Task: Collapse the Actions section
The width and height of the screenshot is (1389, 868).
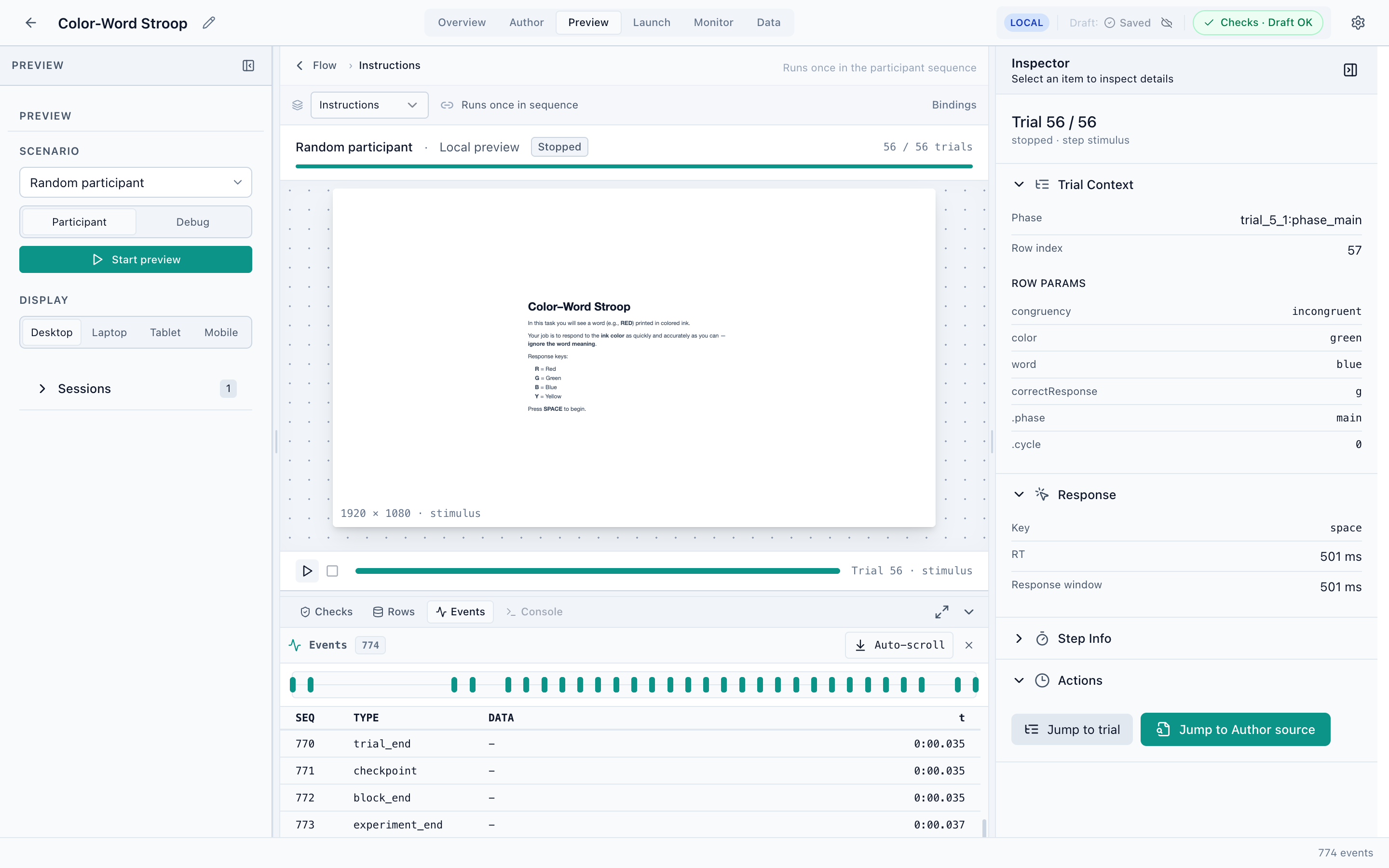Action: coord(1019,680)
